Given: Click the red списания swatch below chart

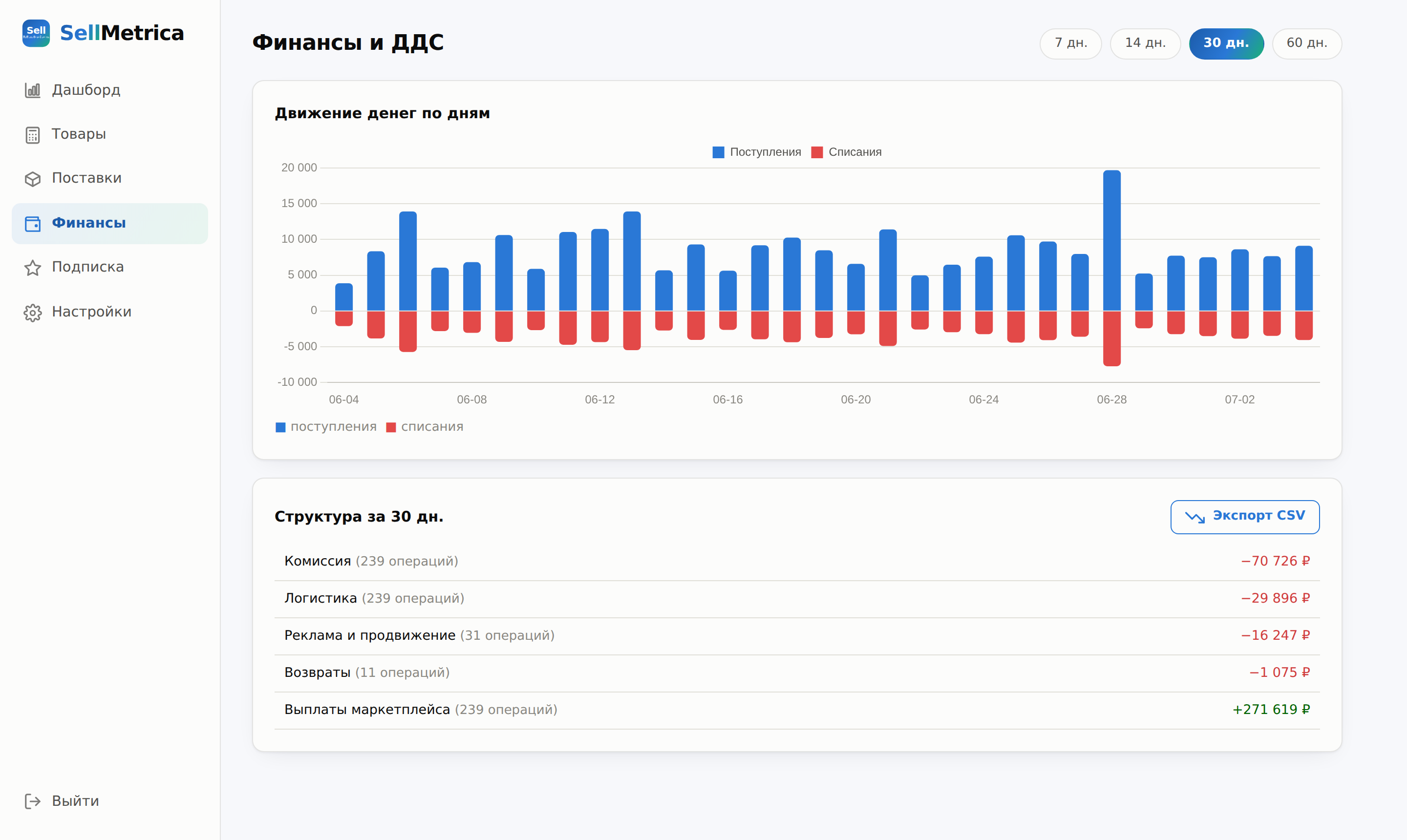Looking at the screenshot, I should coord(391,427).
